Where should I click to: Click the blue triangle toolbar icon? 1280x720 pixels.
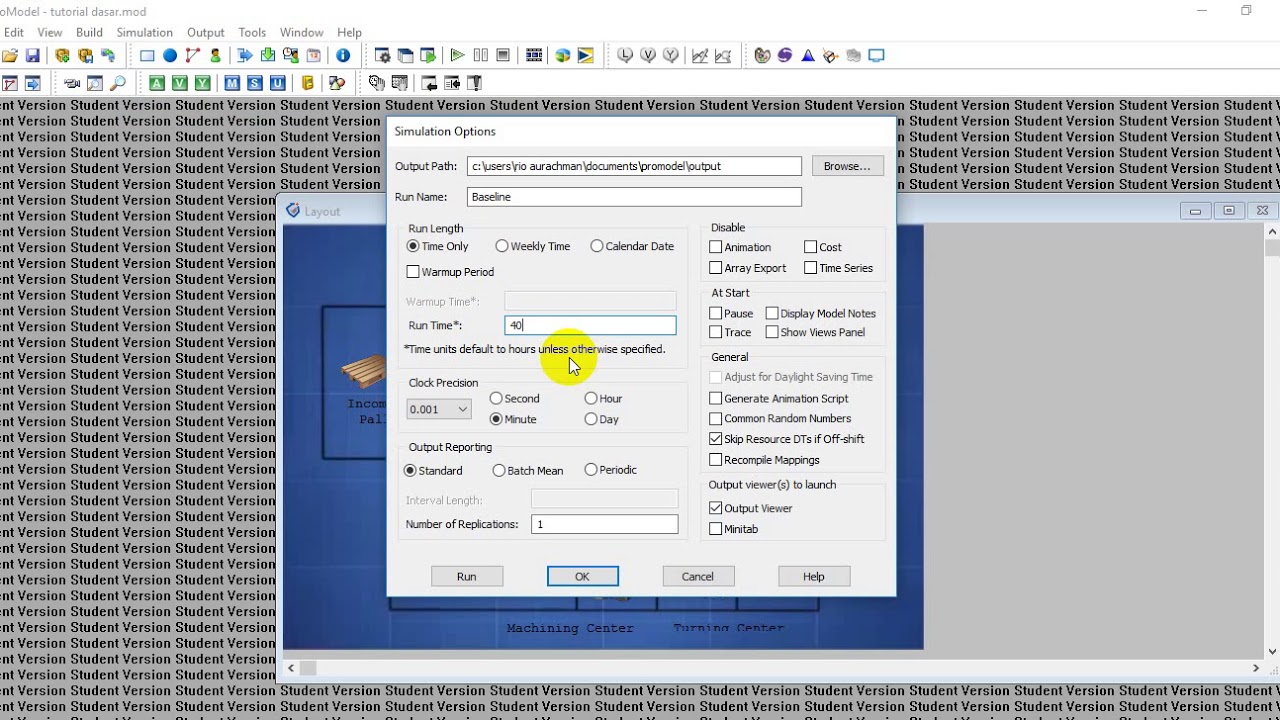[x=808, y=56]
